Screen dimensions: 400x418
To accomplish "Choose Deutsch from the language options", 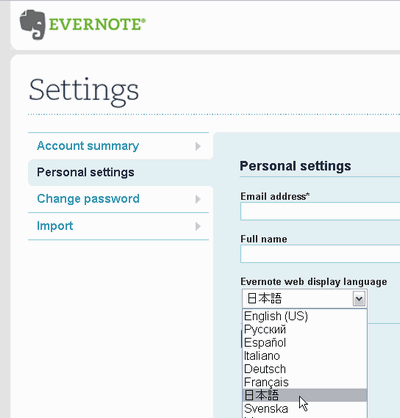I will coord(305,369).
